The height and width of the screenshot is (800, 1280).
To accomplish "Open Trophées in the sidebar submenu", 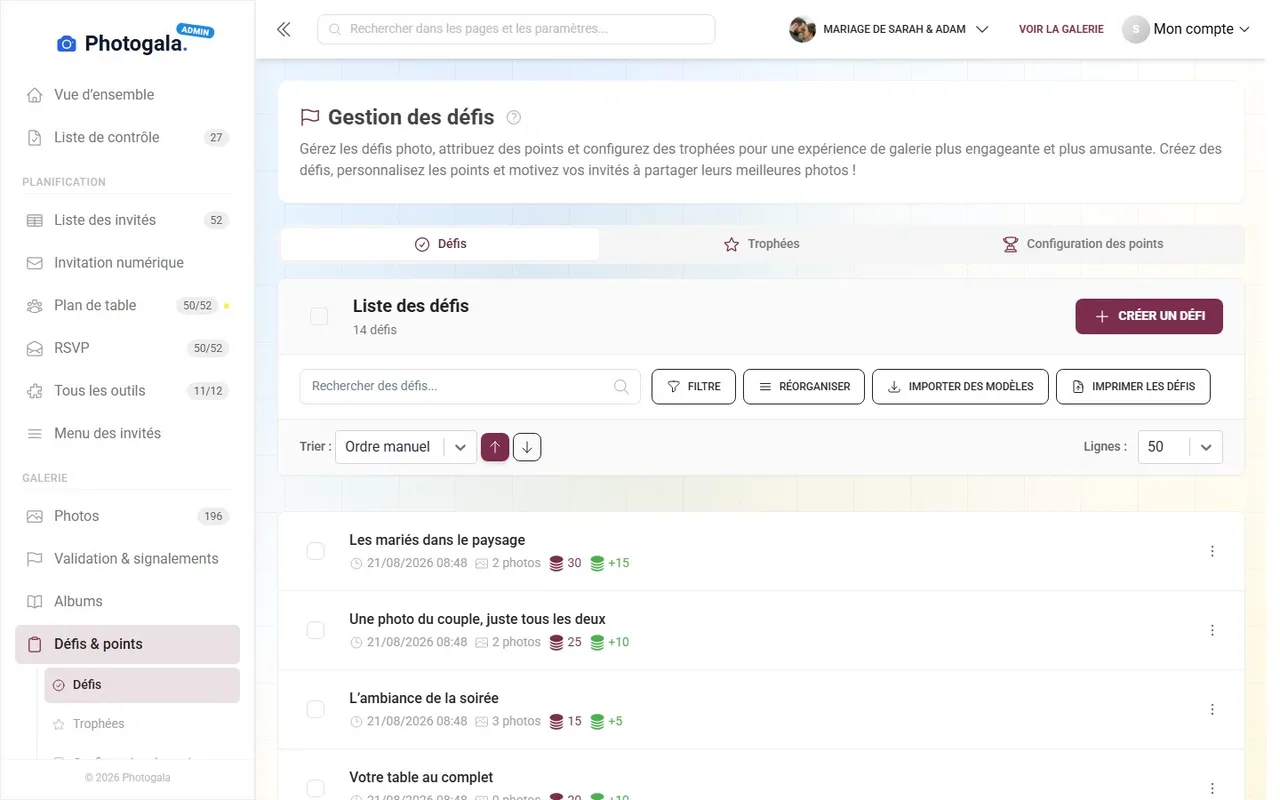I will (142, 724).
